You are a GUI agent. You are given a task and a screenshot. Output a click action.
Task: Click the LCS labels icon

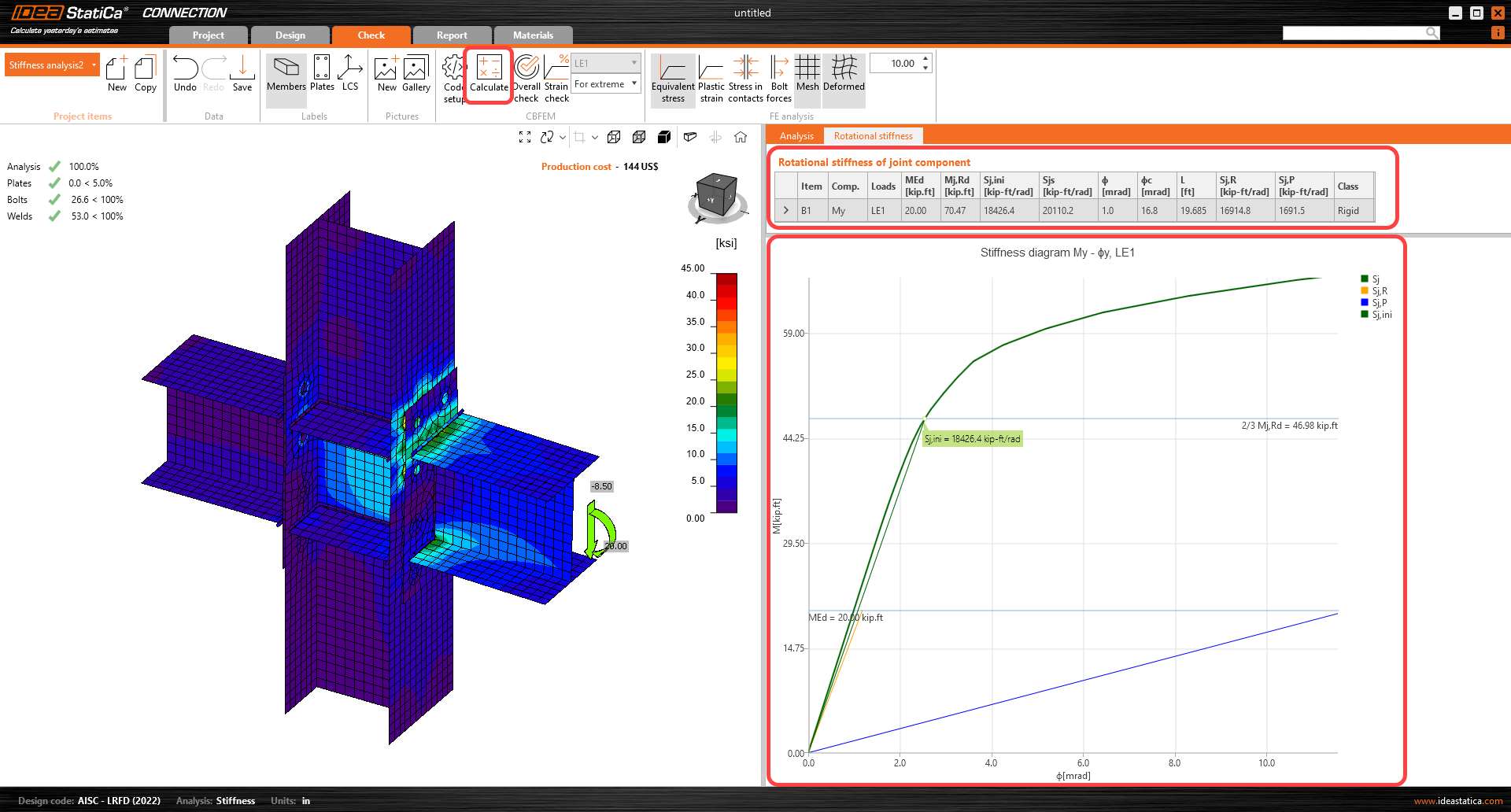349,75
